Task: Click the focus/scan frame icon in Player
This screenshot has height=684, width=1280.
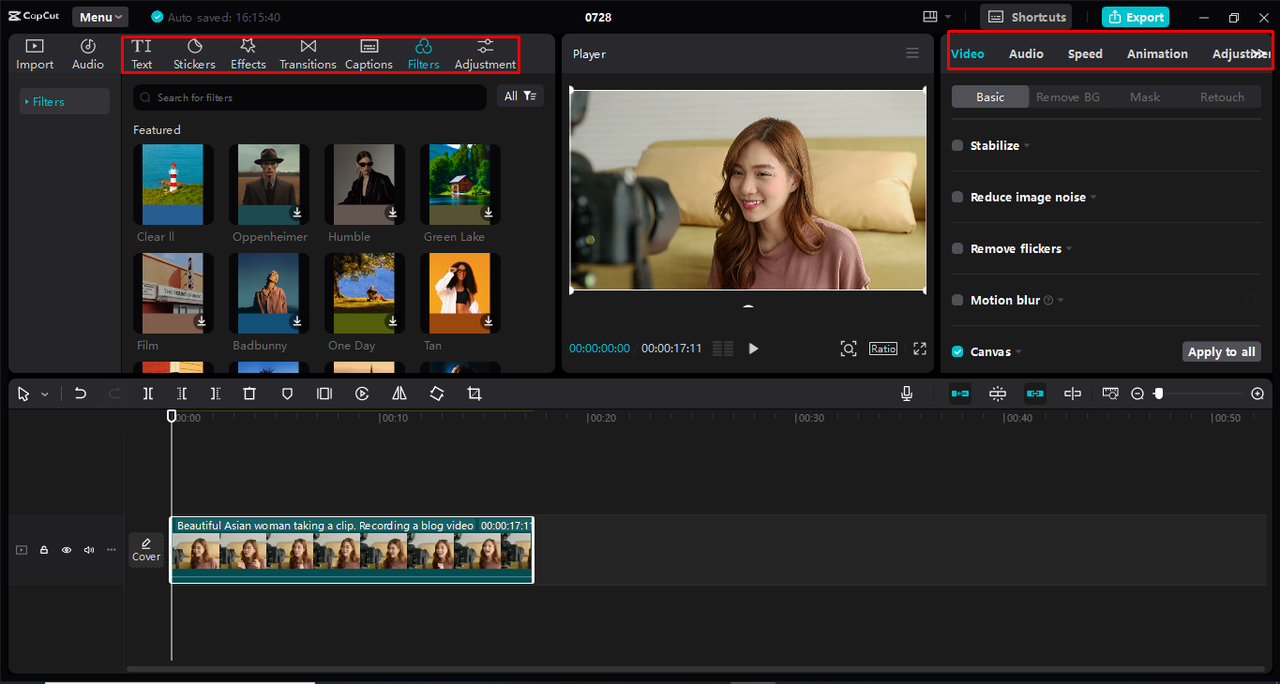Action: click(x=848, y=348)
